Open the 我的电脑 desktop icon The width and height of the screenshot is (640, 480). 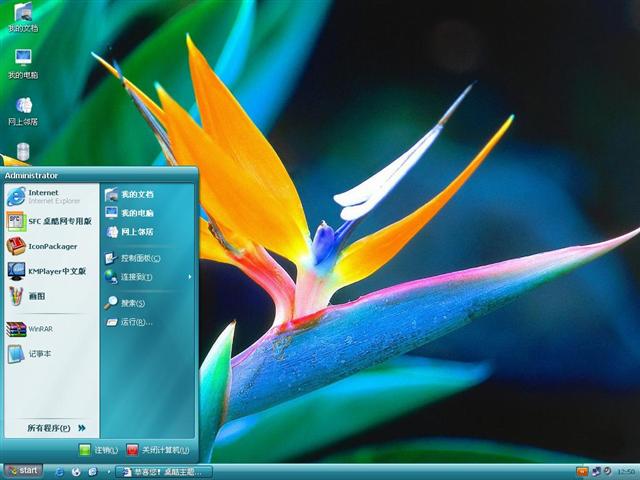coord(23,64)
